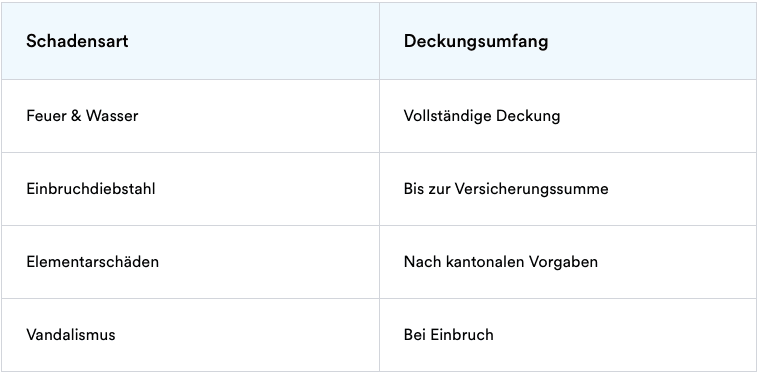Select the Bis zur Versicherungssumme cell
This screenshot has width=760, height=374.
[568, 189]
